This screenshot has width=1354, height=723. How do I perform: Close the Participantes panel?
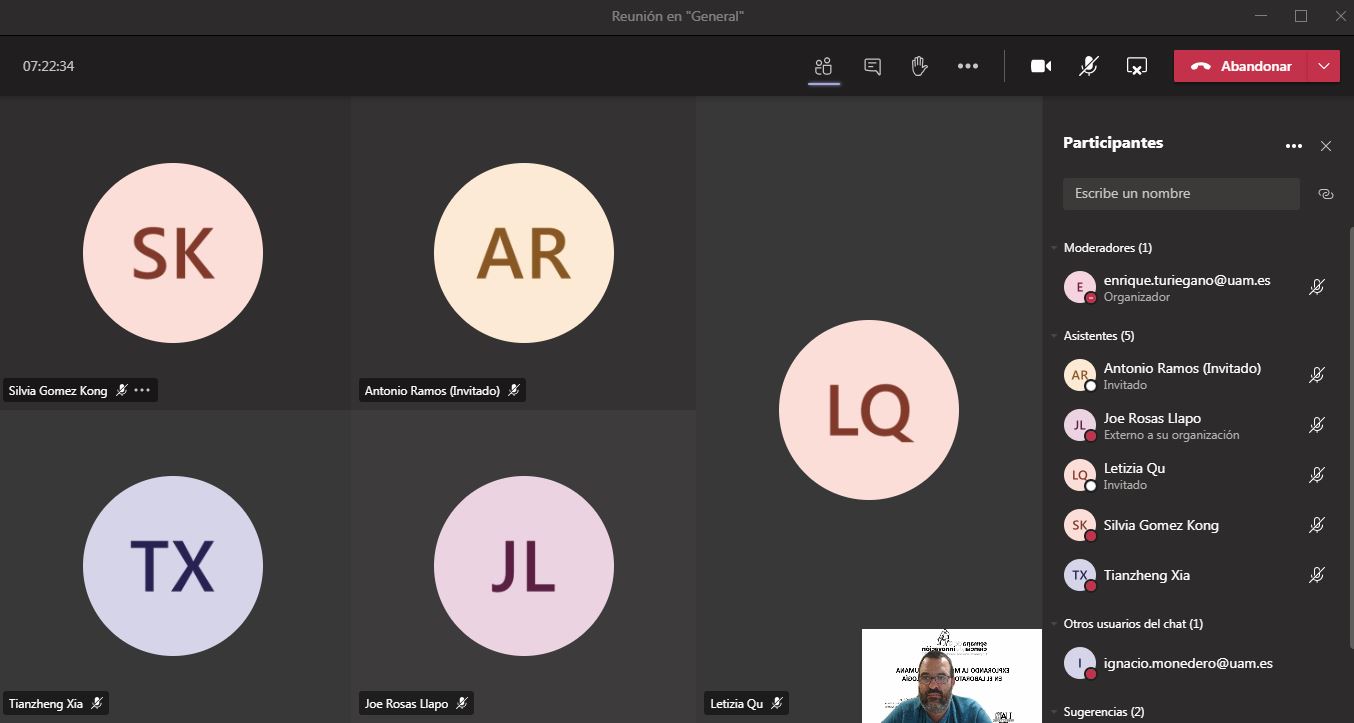pos(1326,146)
